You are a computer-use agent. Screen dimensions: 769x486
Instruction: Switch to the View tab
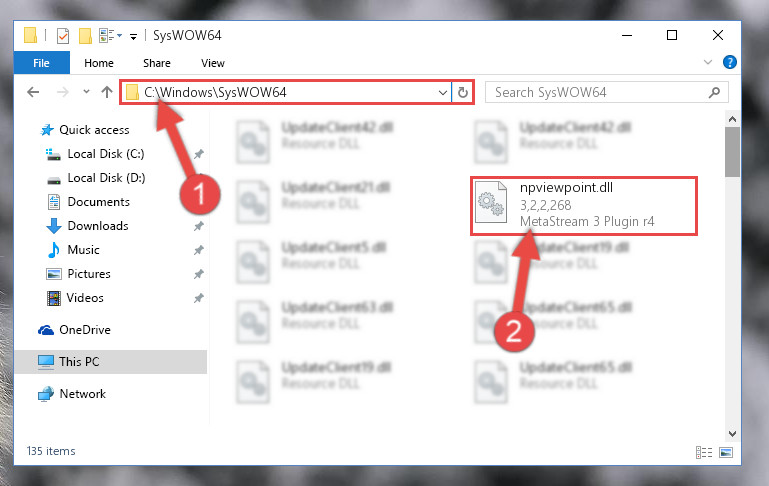pos(213,63)
